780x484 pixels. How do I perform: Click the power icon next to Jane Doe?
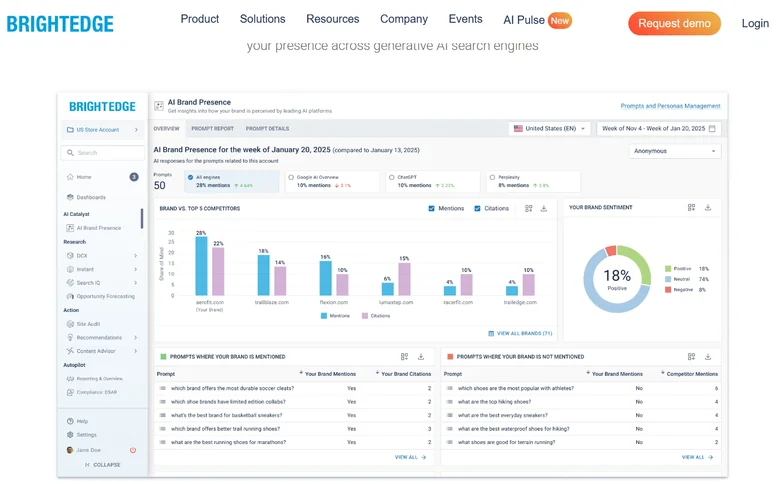[x=133, y=450]
